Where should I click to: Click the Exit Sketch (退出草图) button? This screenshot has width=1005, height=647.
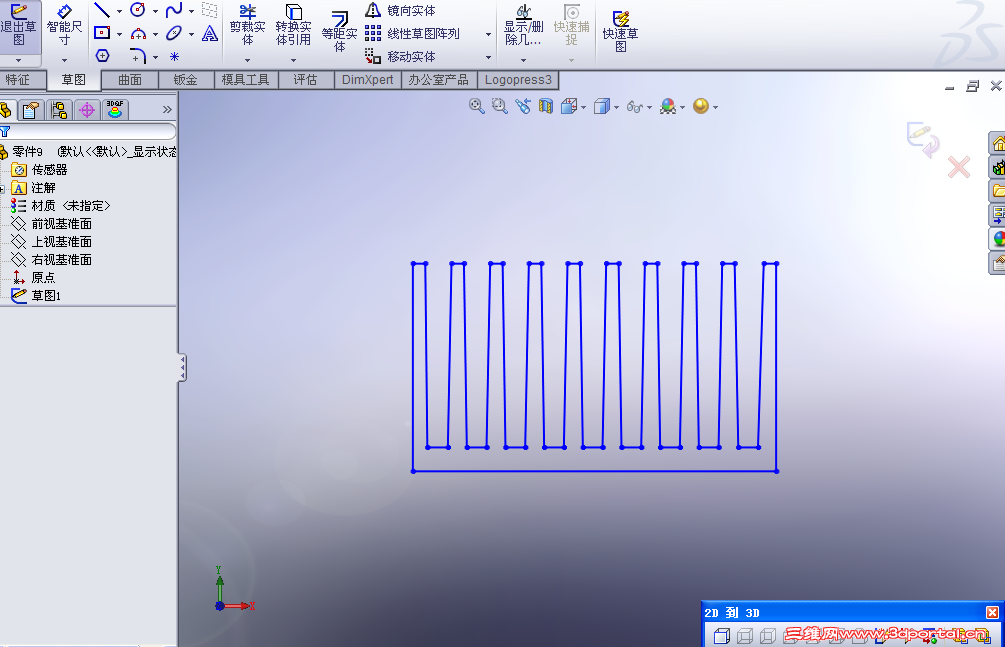(x=19, y=26)
